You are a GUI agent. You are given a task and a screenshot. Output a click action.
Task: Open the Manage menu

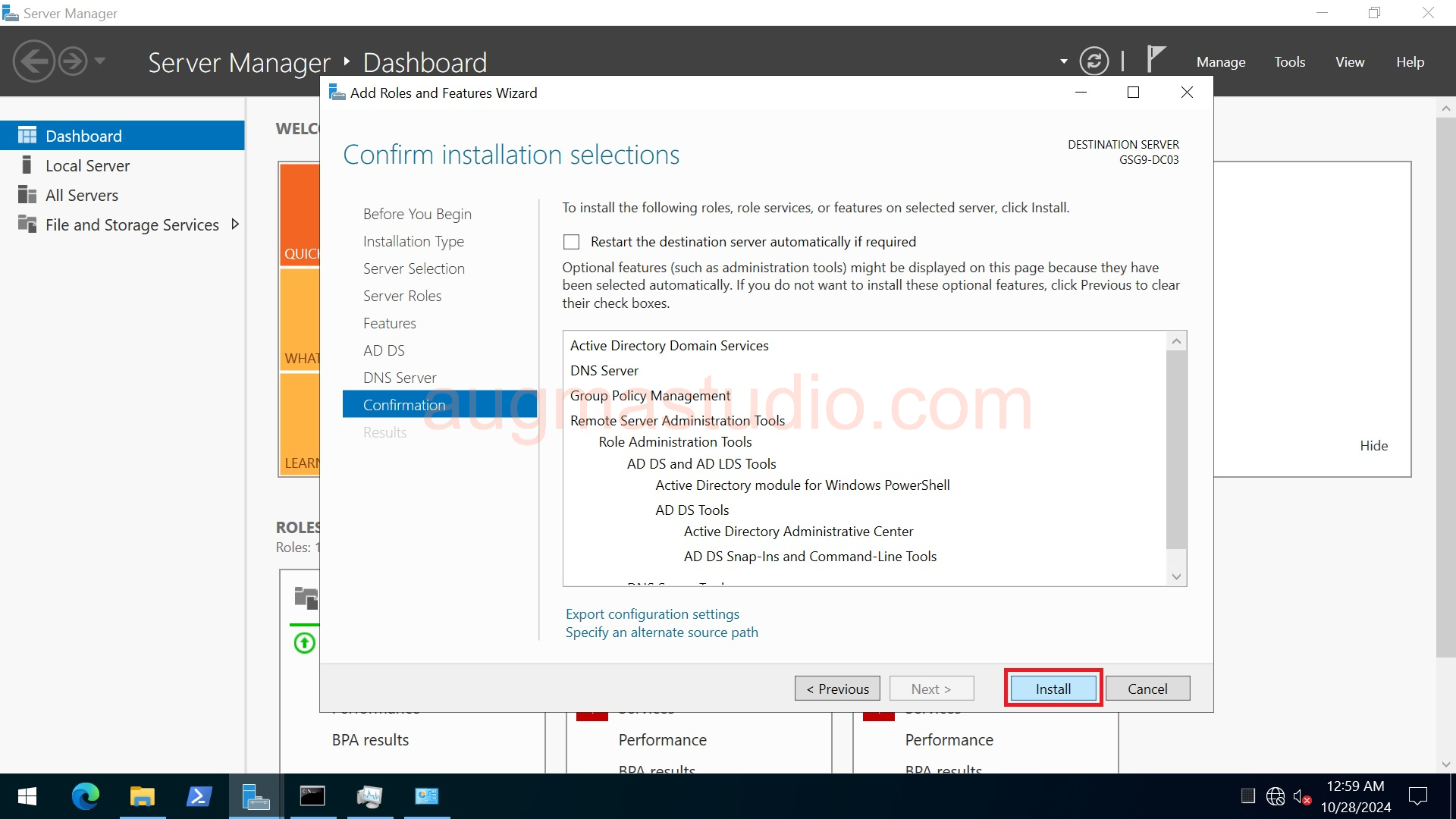click(x=1220, y=61)
